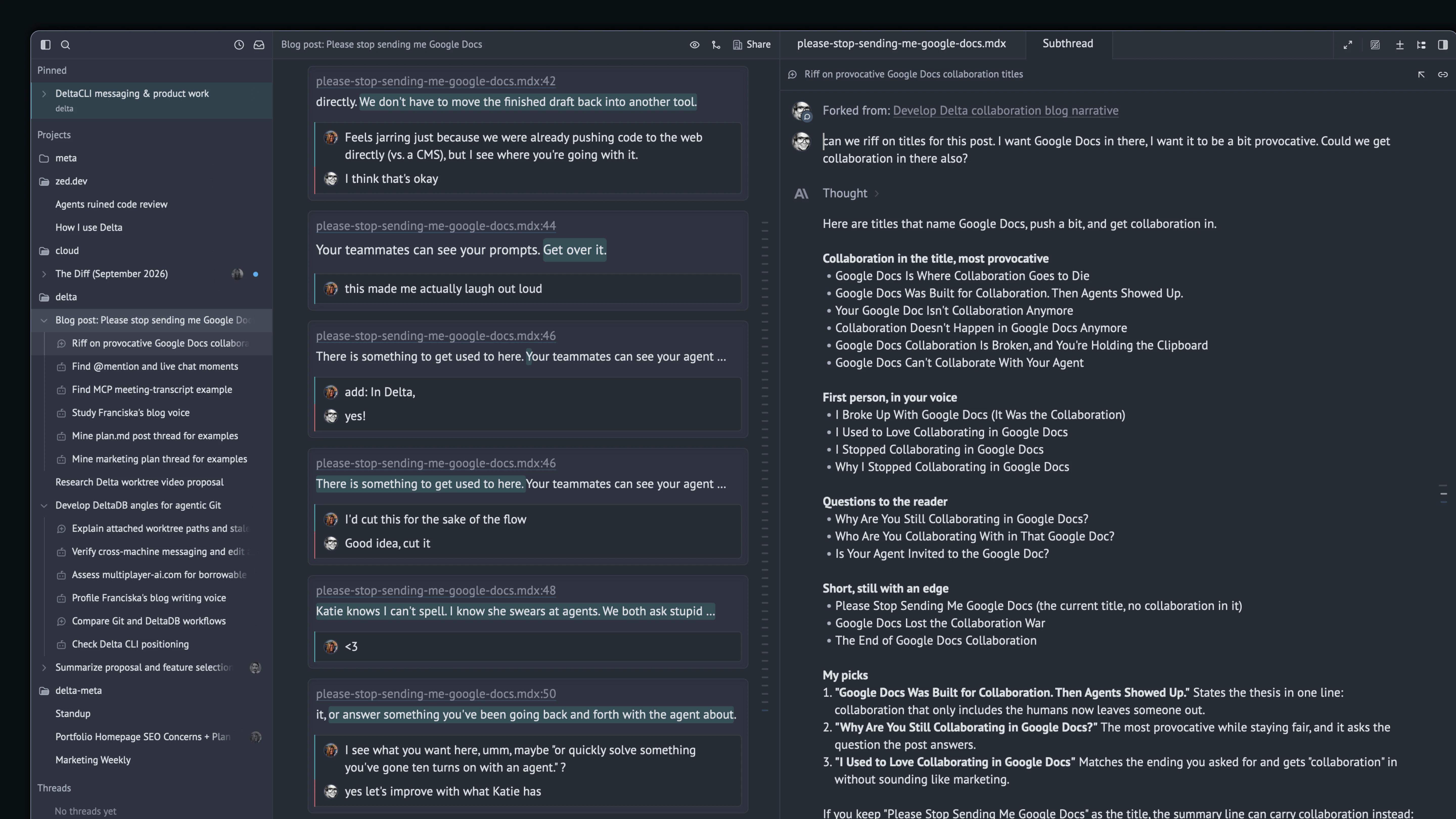Click the Share button
The image size is (1456, 819).
752,45
